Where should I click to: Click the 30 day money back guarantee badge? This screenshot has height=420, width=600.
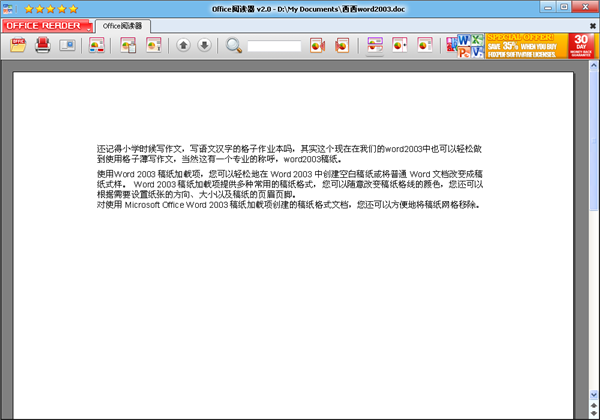pos(581,46)
